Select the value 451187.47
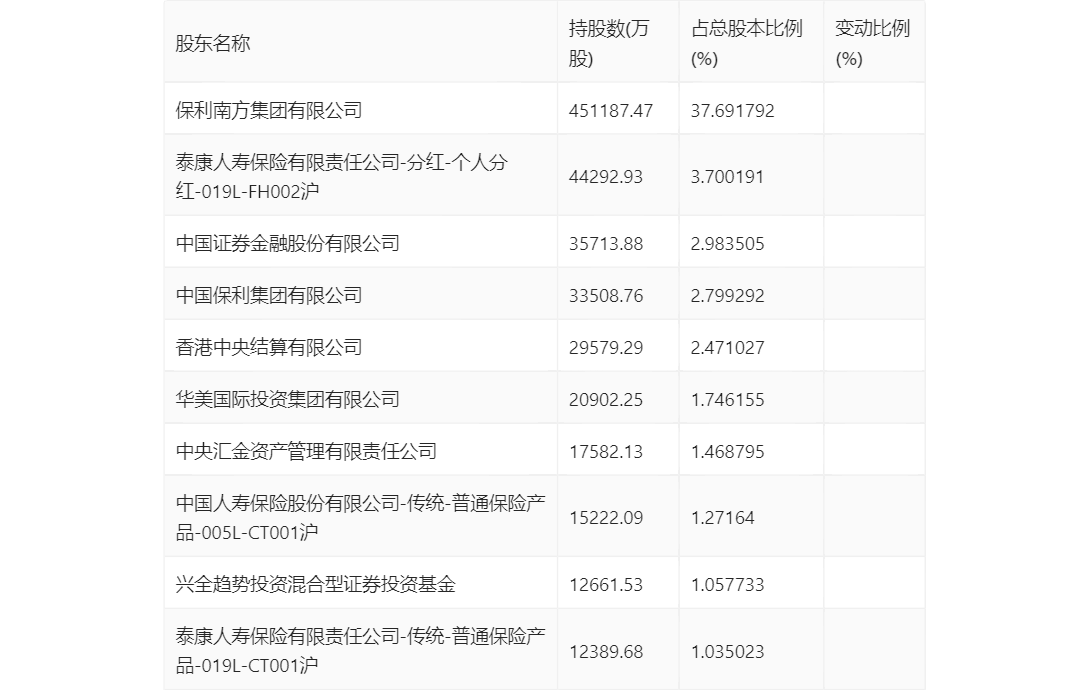This screenshot has width=1089, height=690. pos(611,110)
